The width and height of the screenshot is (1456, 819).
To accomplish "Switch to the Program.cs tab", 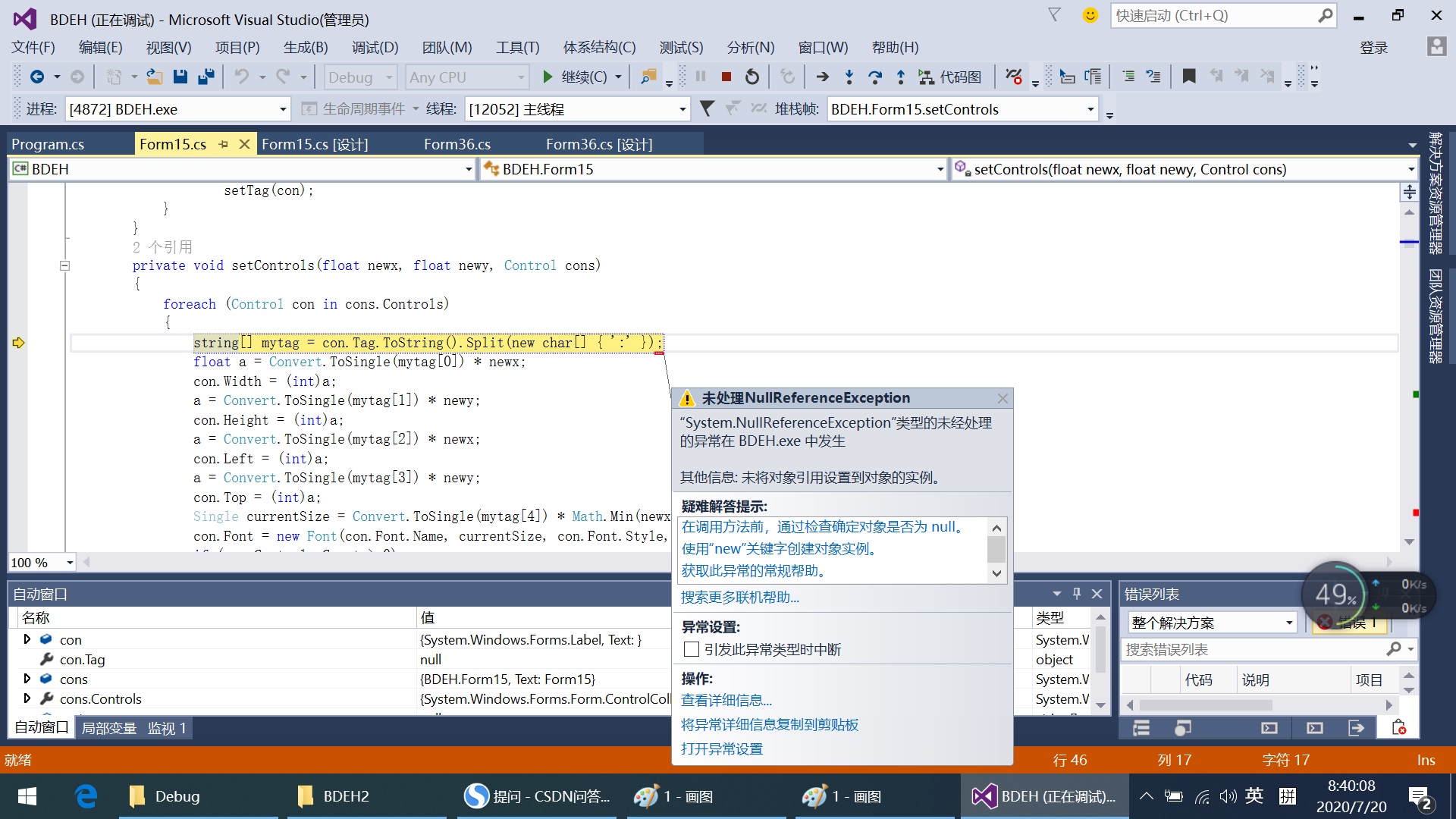I will [x=48, y=144].
